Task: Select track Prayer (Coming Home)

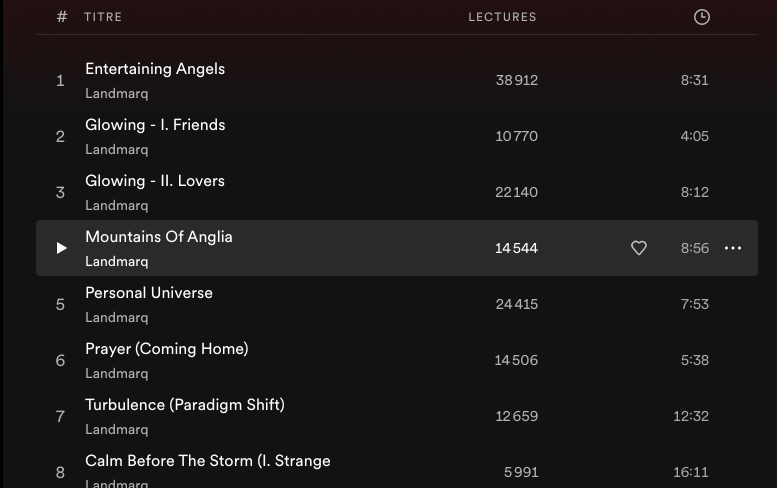Action: pyautogui.click(x=167, y=349)
